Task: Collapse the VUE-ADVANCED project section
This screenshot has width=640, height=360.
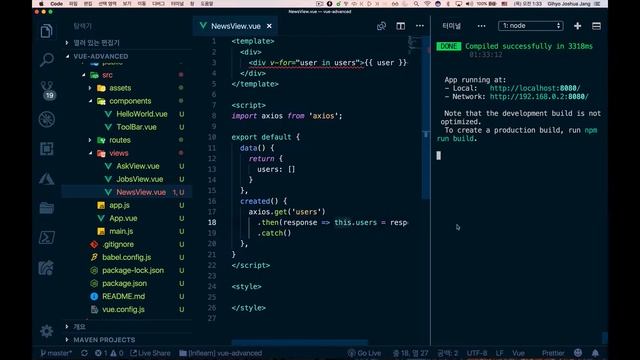Action: tap(100, 56)
